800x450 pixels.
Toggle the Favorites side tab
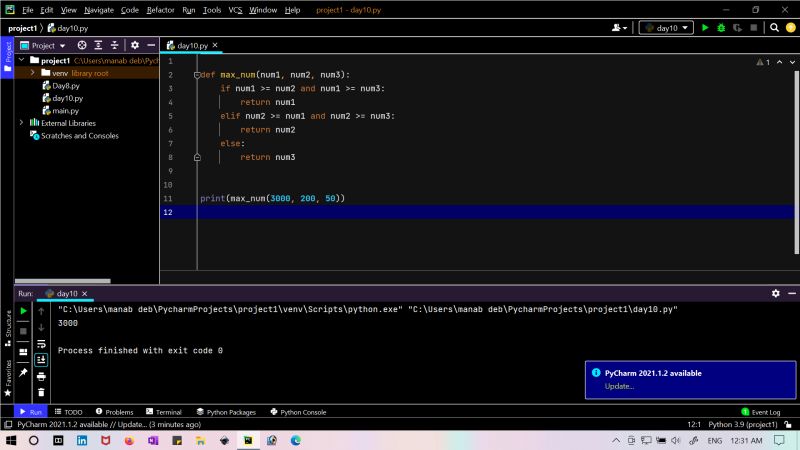[8, 378]
